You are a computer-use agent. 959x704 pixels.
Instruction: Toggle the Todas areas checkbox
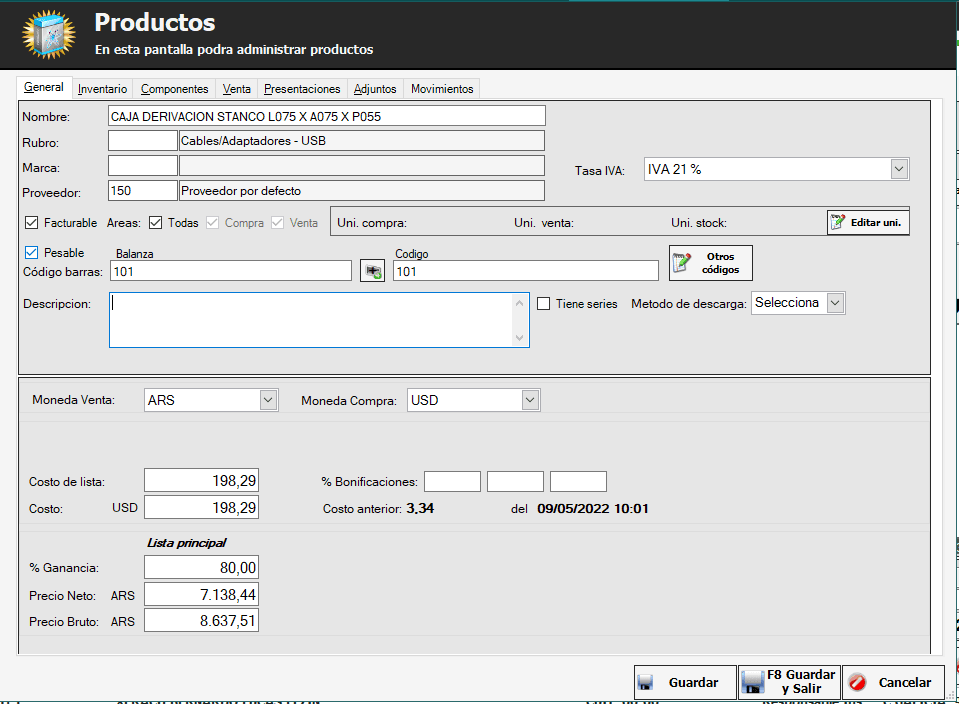coord(156,223)
